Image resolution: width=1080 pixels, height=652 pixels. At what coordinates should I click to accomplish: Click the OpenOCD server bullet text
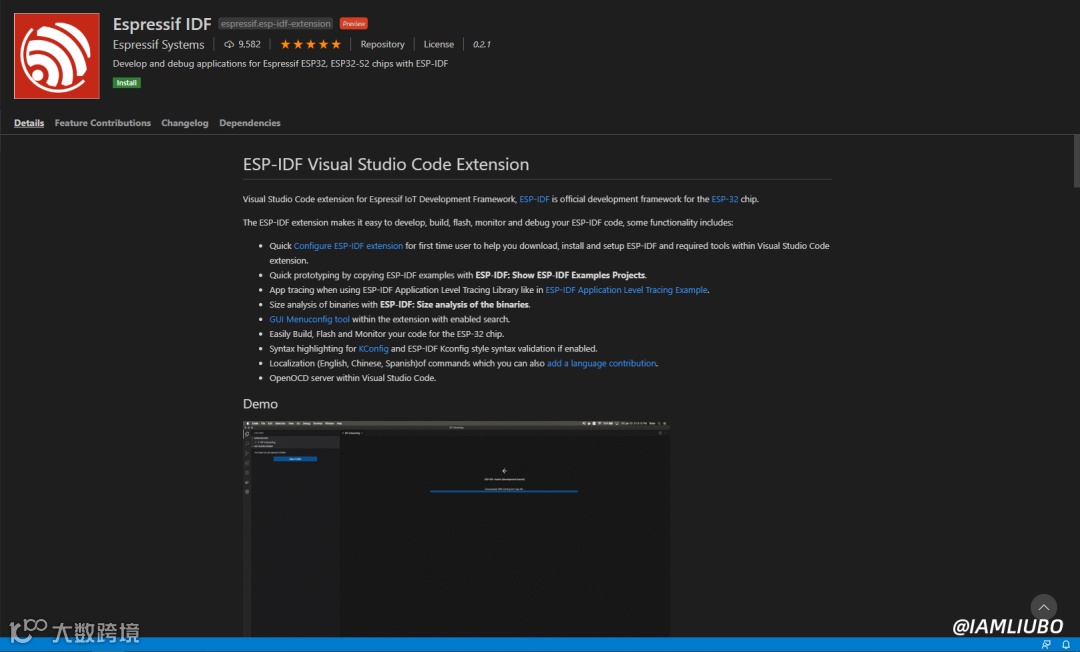353,378
